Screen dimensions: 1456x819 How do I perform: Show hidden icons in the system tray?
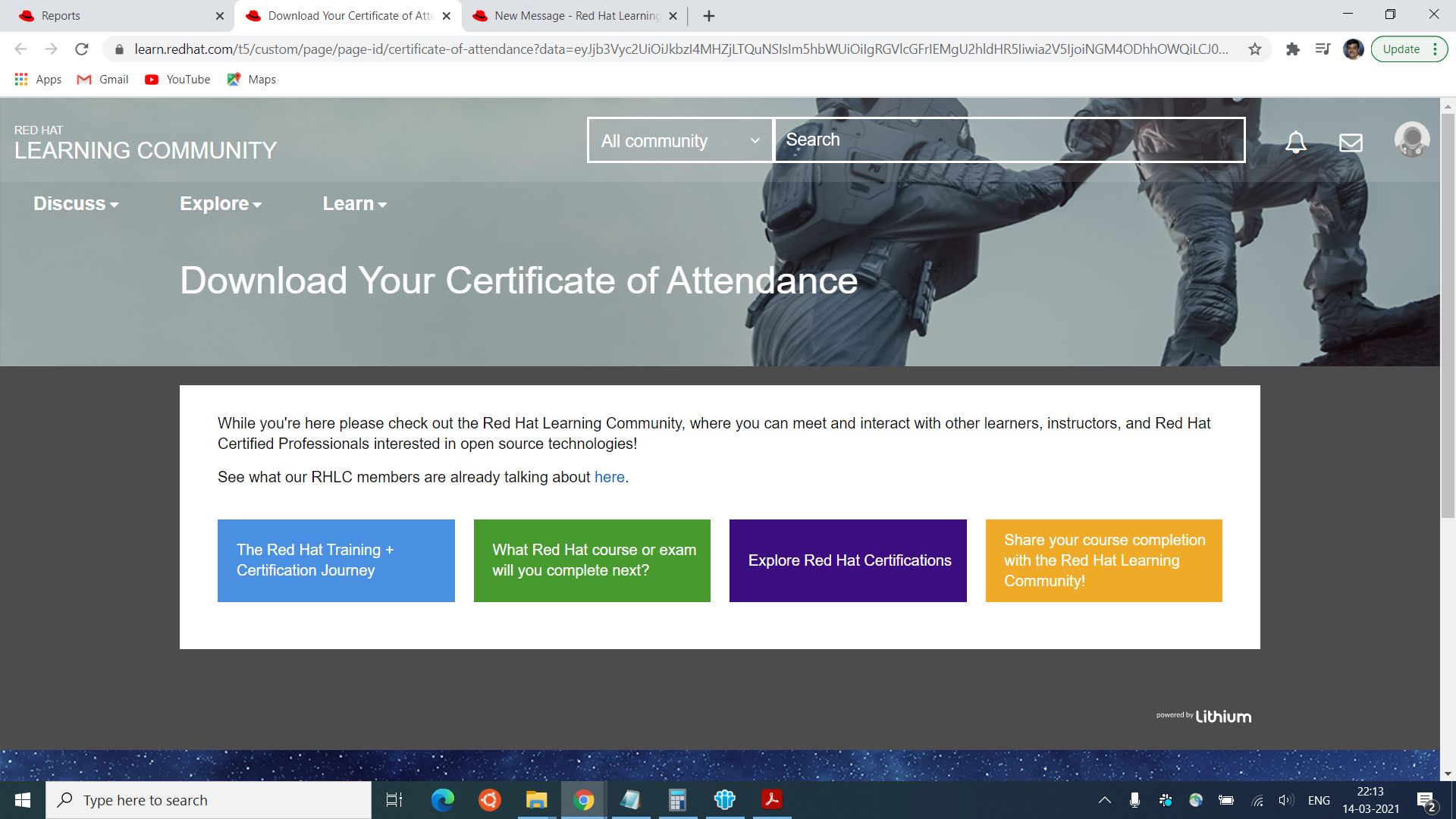click(x=1105, y=799)
